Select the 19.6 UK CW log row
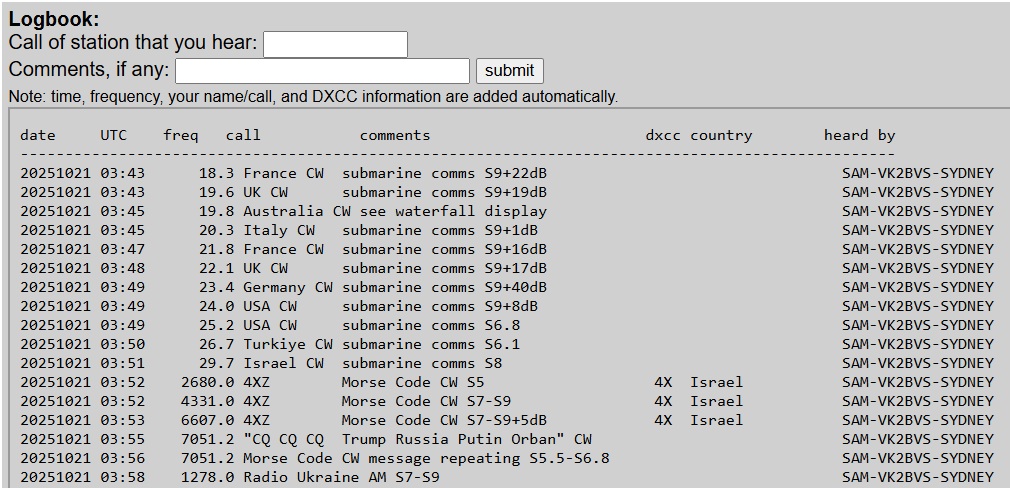 click(x=507, y=192)
